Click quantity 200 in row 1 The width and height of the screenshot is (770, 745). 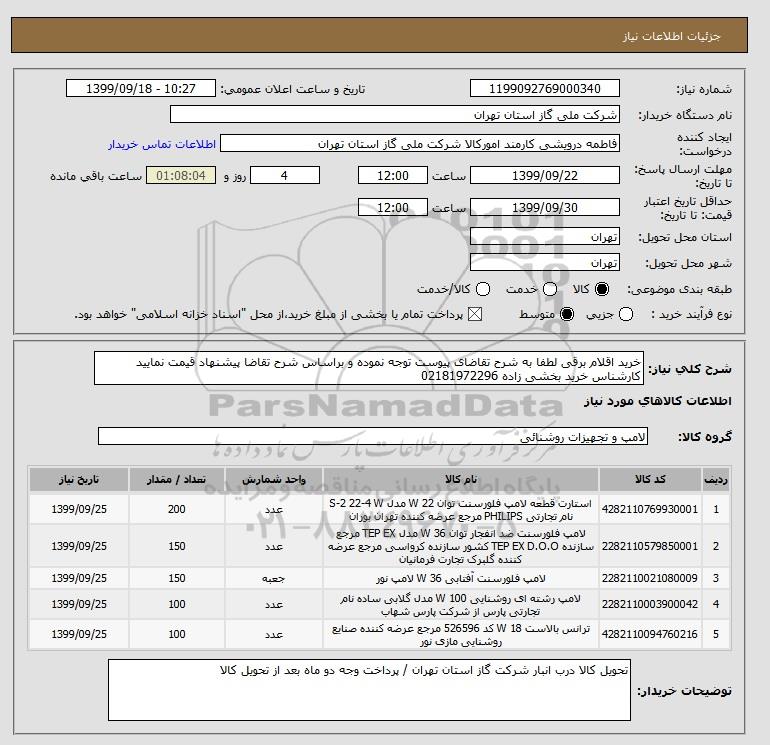tap(177, 509)
